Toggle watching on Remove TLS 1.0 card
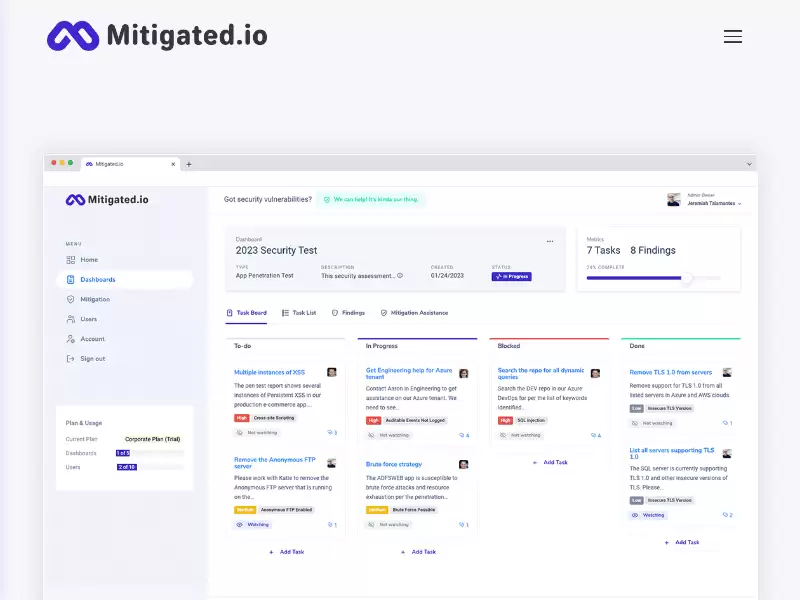Image resolution: width=800 pixels, height=600 pixels. coord(652,423)
